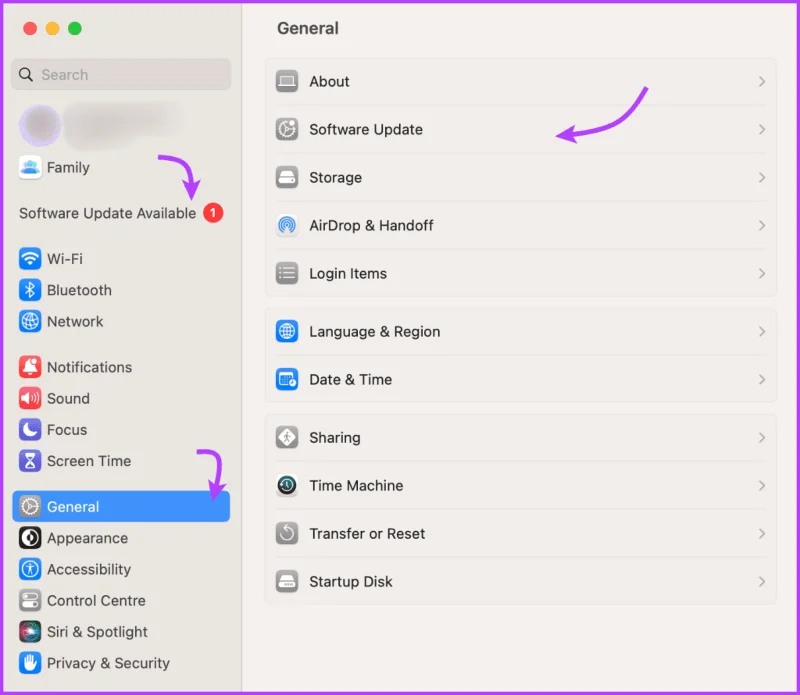Image resolution: width=800 pixels, height=695 pixels.
Task: Click the Storage drive icon
Action: 287,177
